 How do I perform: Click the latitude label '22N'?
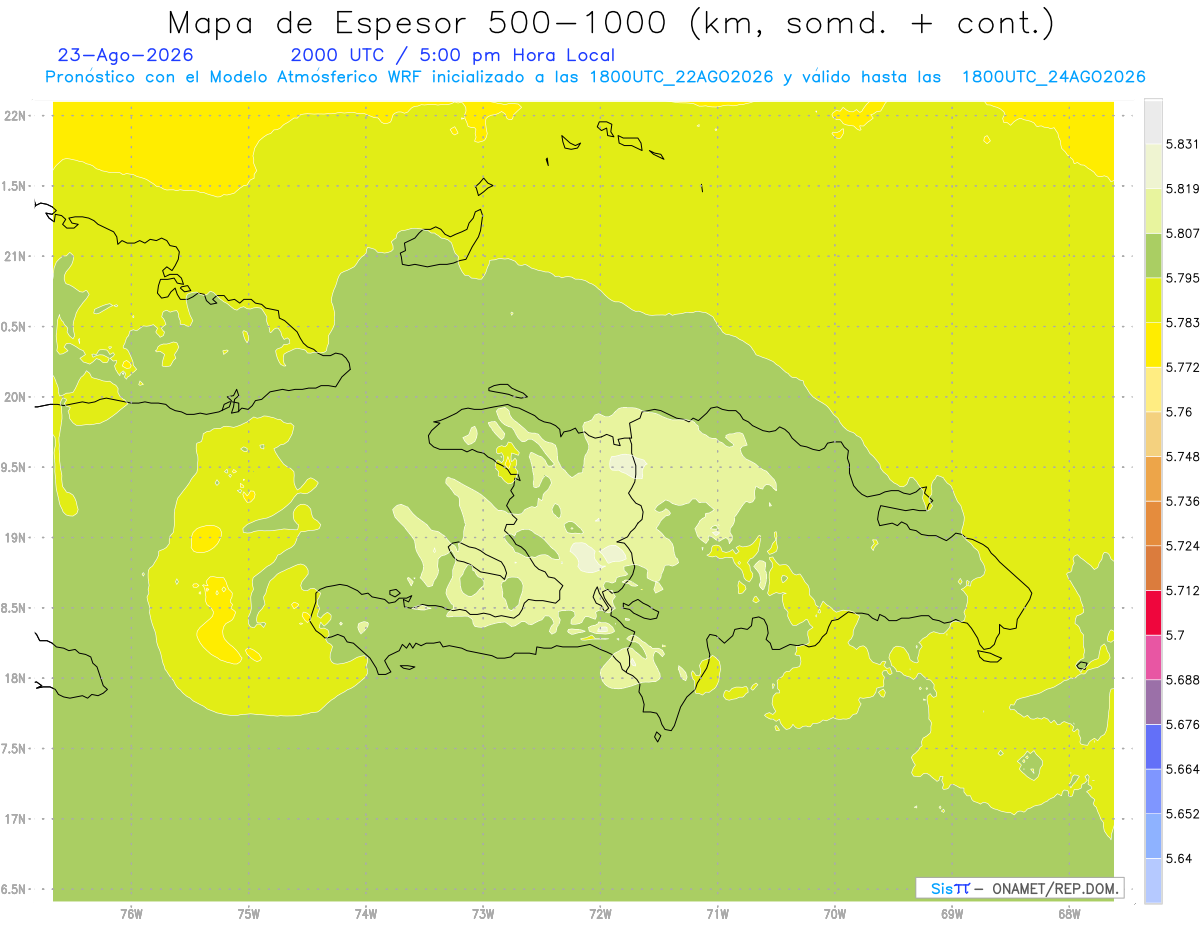(14, 116)
